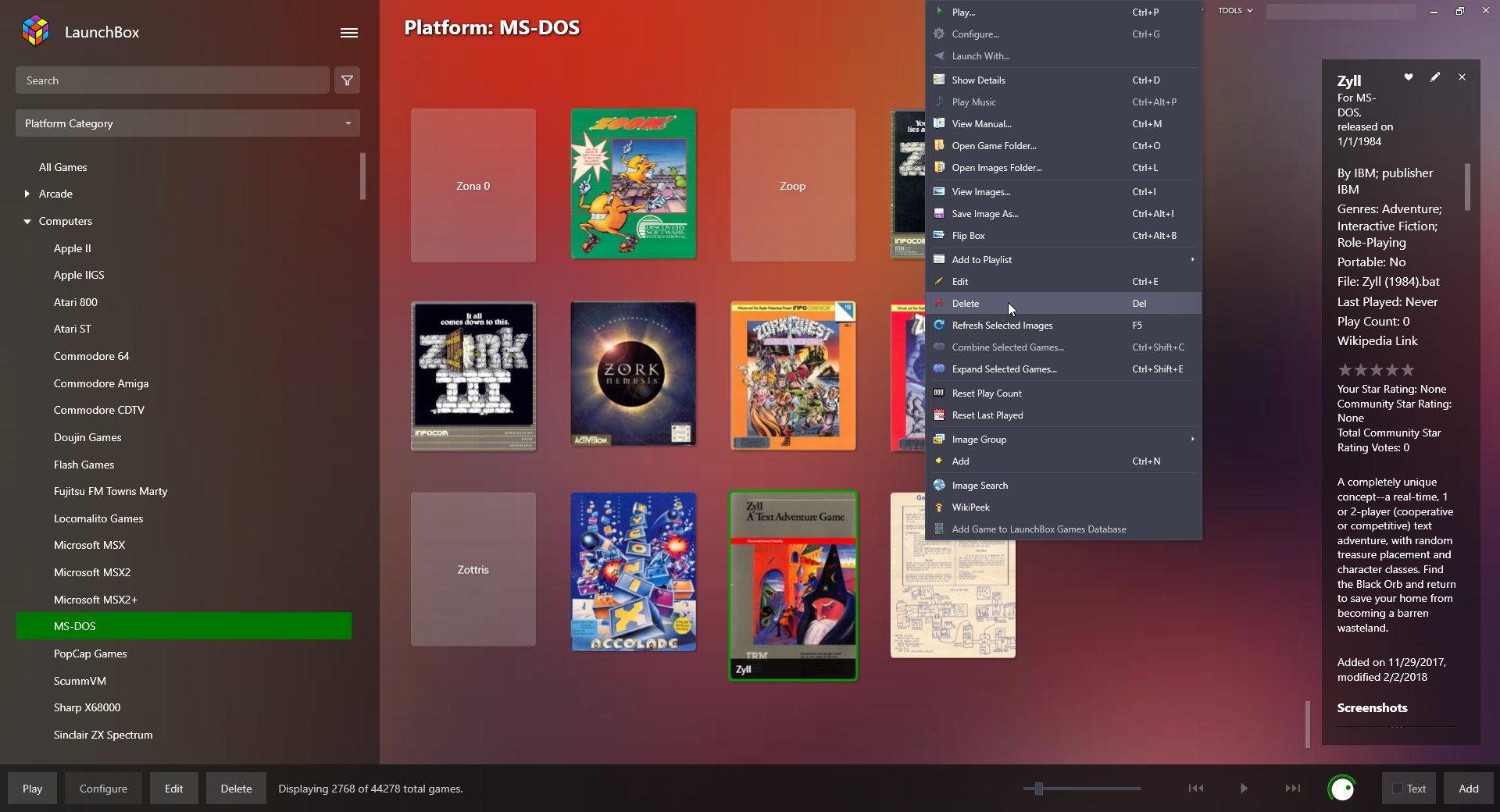Select Expand Selected Games menu entry
1500x812 pixels.
(x=1063, y=369)
